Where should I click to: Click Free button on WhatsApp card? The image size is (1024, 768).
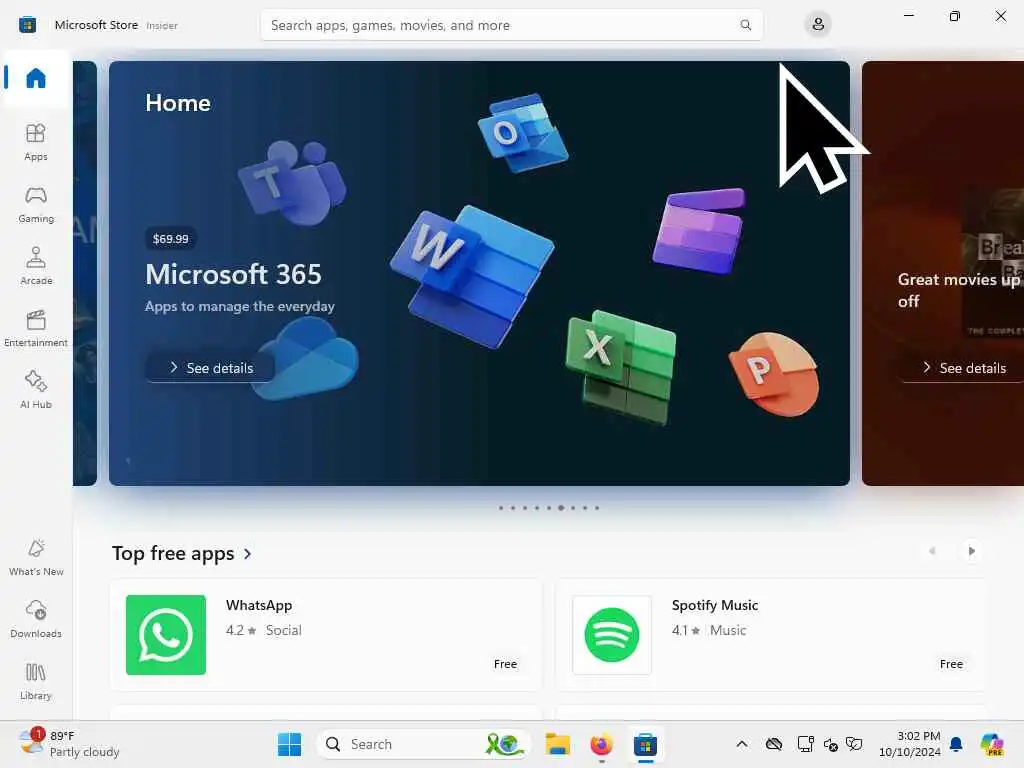pyautogui.click(x=505, y=664)
